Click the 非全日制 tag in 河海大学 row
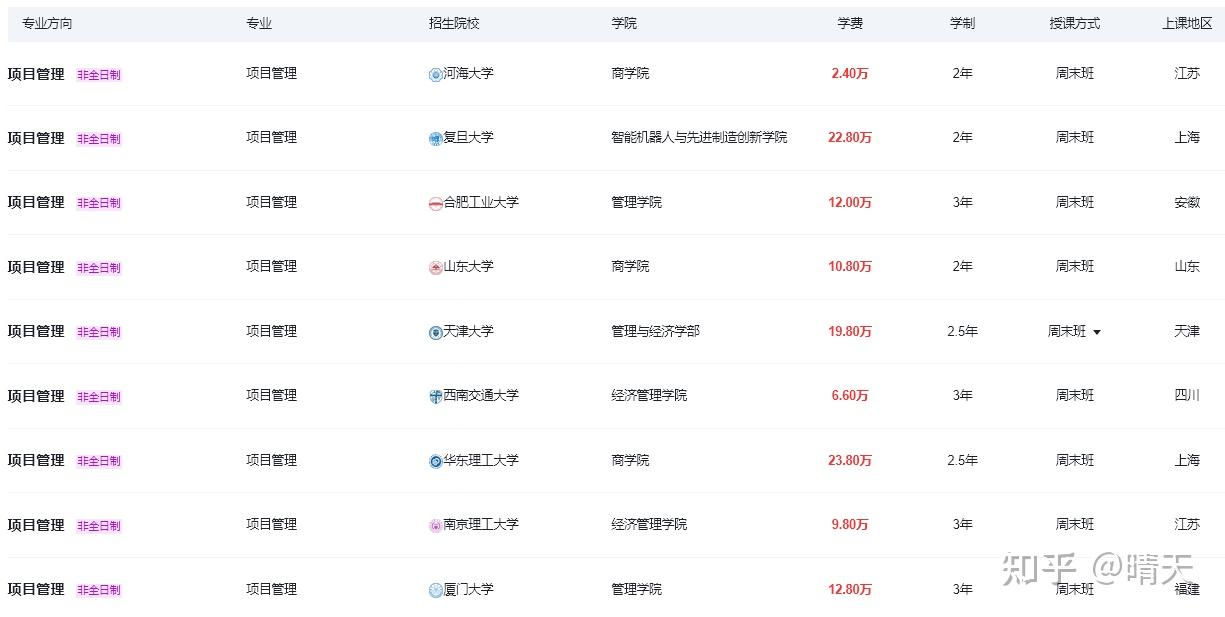 (x=99, y=75)
